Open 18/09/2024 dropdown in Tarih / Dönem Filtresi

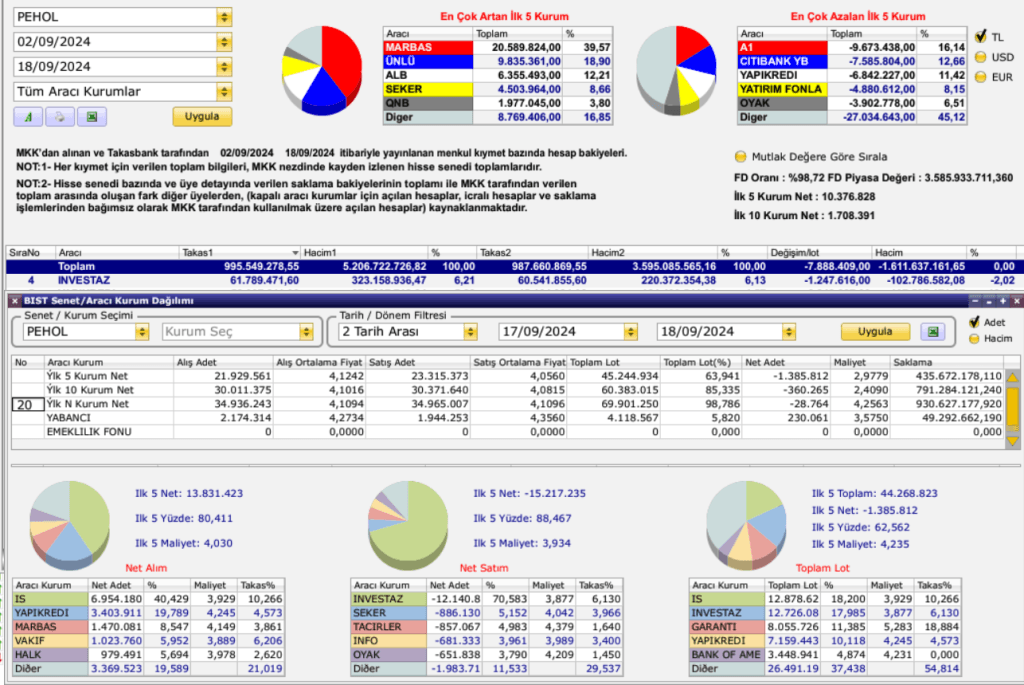[789, 332]
